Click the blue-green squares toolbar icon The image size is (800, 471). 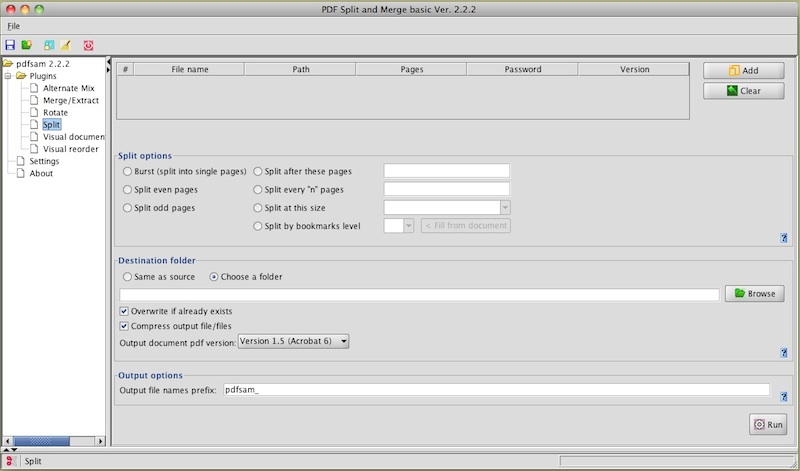coord(49,45)
